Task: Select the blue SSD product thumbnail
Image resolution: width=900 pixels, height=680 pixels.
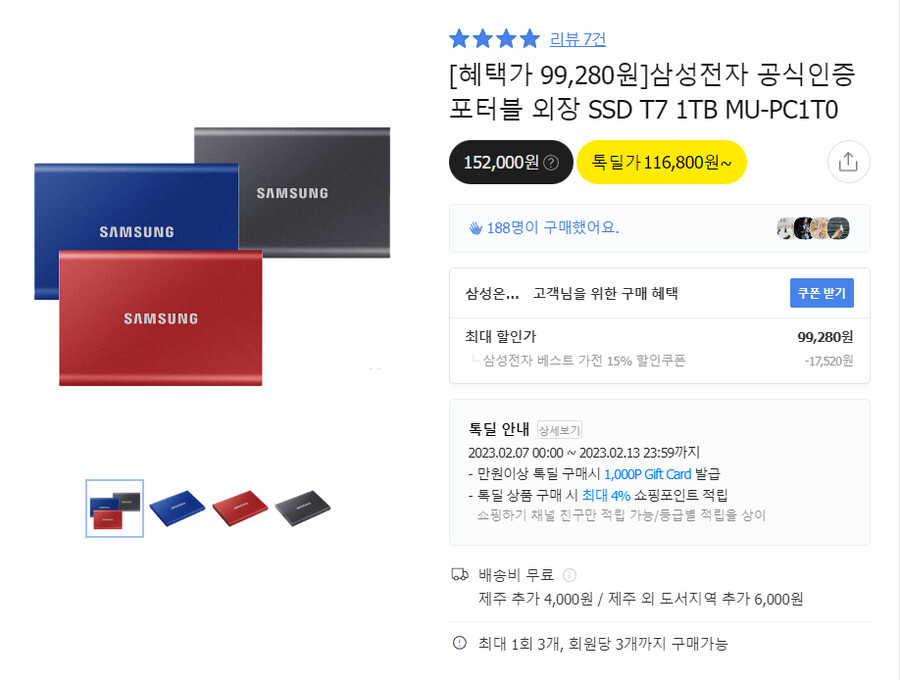Action: coord(177,508)
